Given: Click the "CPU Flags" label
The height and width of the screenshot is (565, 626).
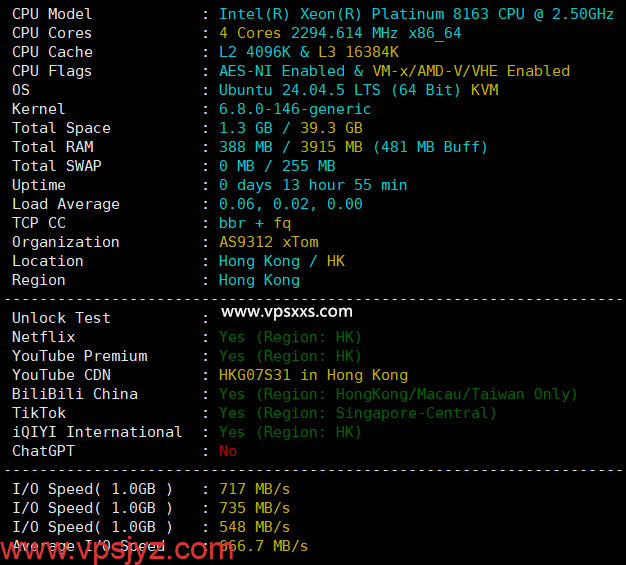Looking at the screenshot, I should (x=52, y=71).
